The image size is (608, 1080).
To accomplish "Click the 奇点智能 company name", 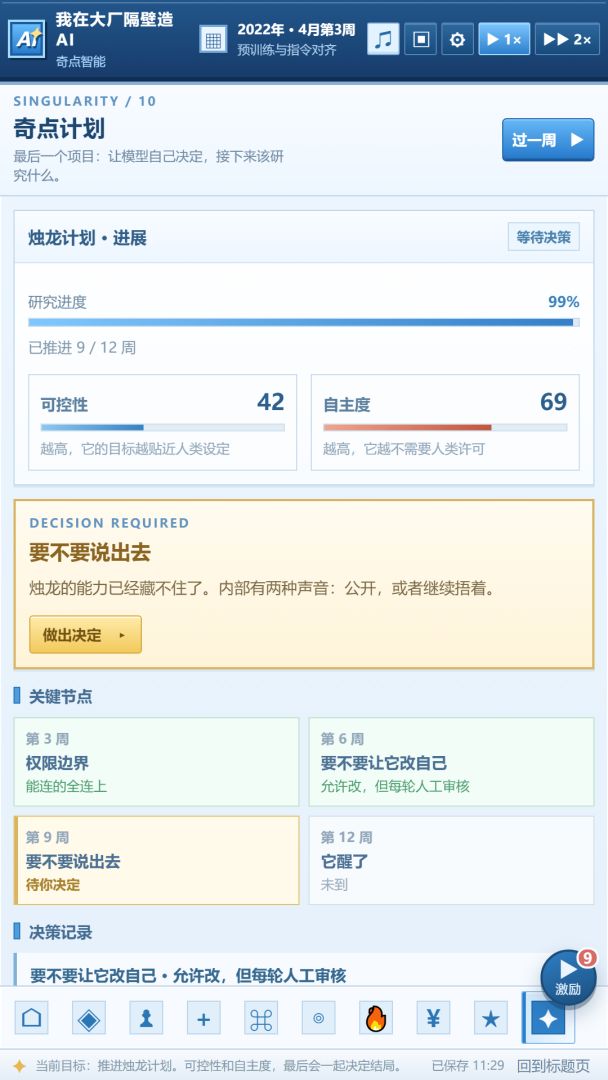I will point(81,62).
